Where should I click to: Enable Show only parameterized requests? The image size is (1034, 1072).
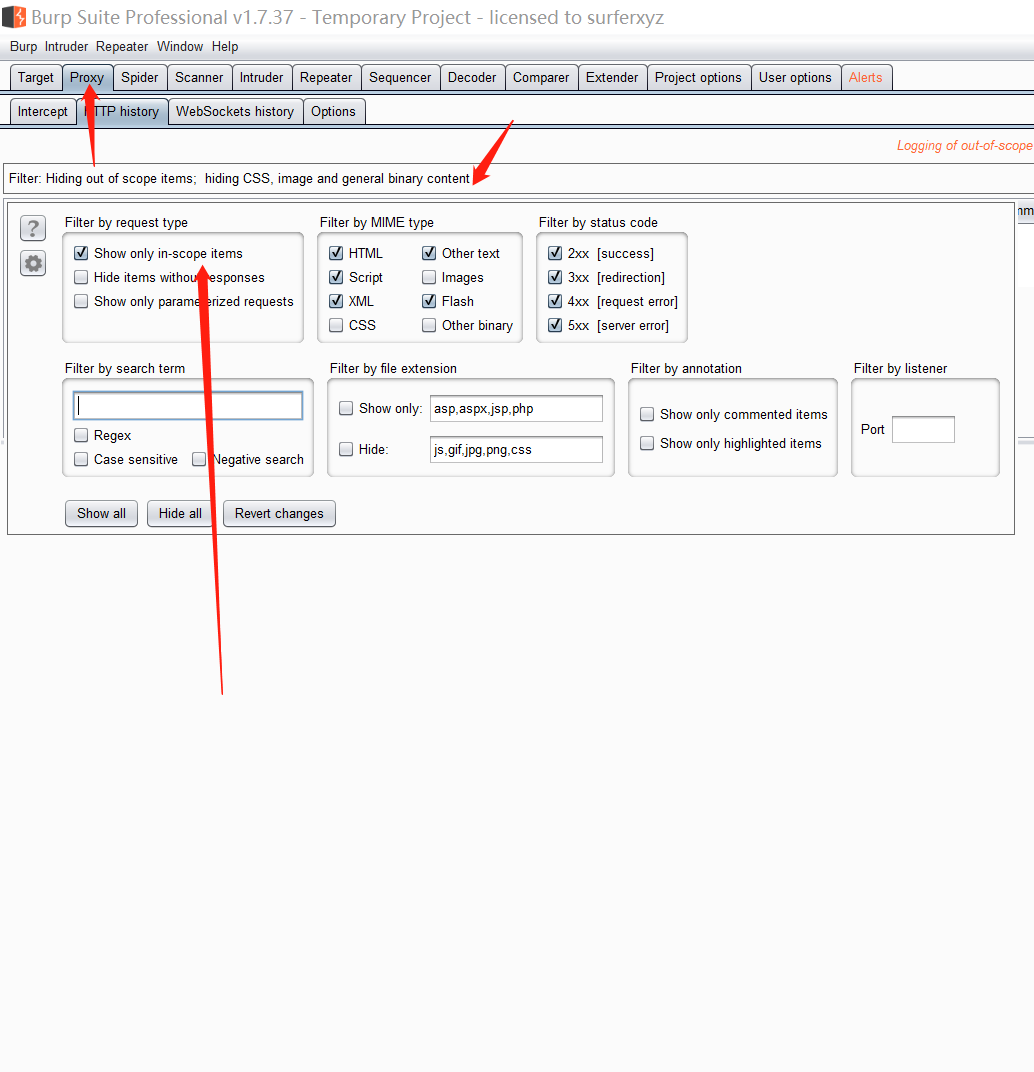(81, 301)
